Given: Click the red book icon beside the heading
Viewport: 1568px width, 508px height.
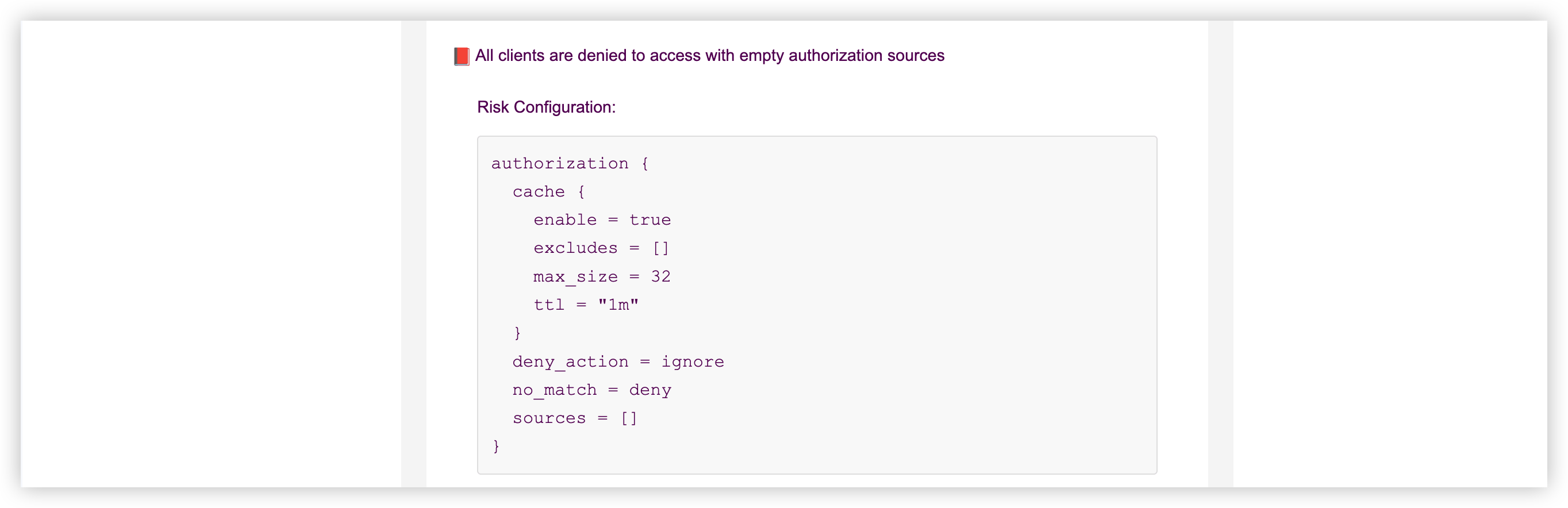Looking at the screenshot, I should (x=462, y=56).
